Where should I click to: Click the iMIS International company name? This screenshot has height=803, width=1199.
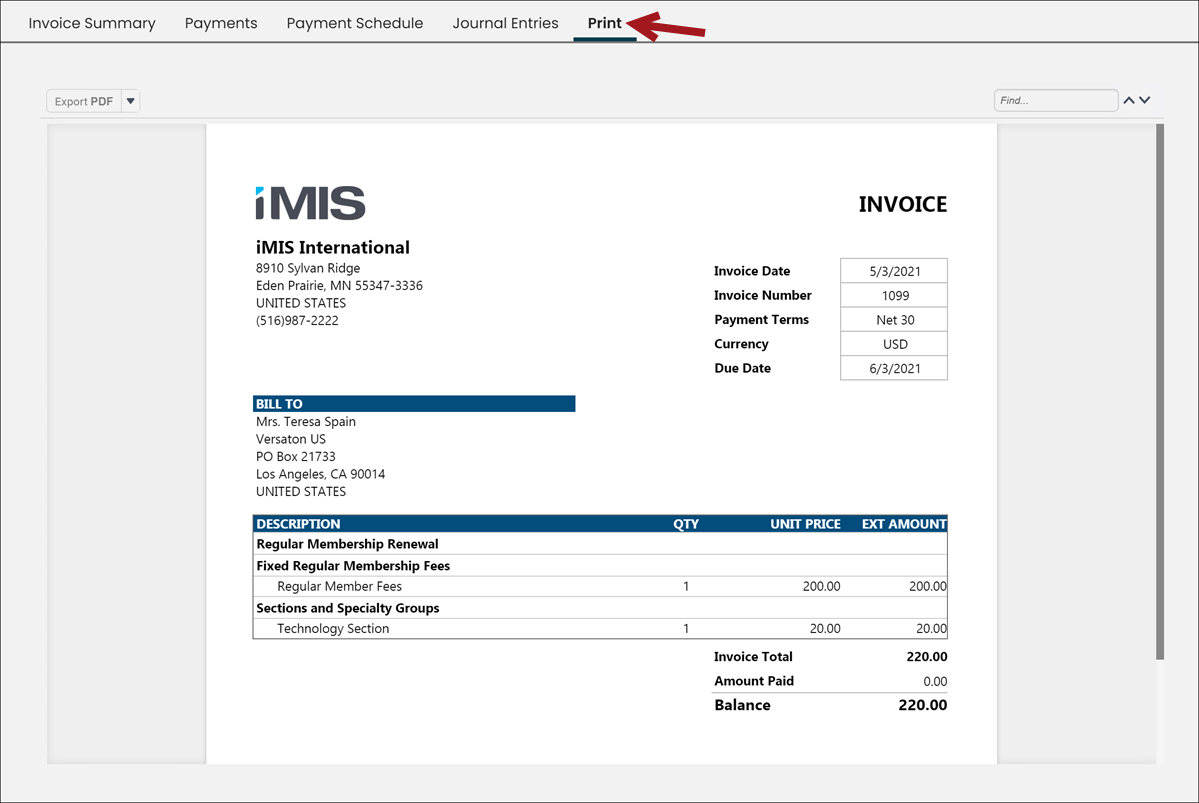333,247
